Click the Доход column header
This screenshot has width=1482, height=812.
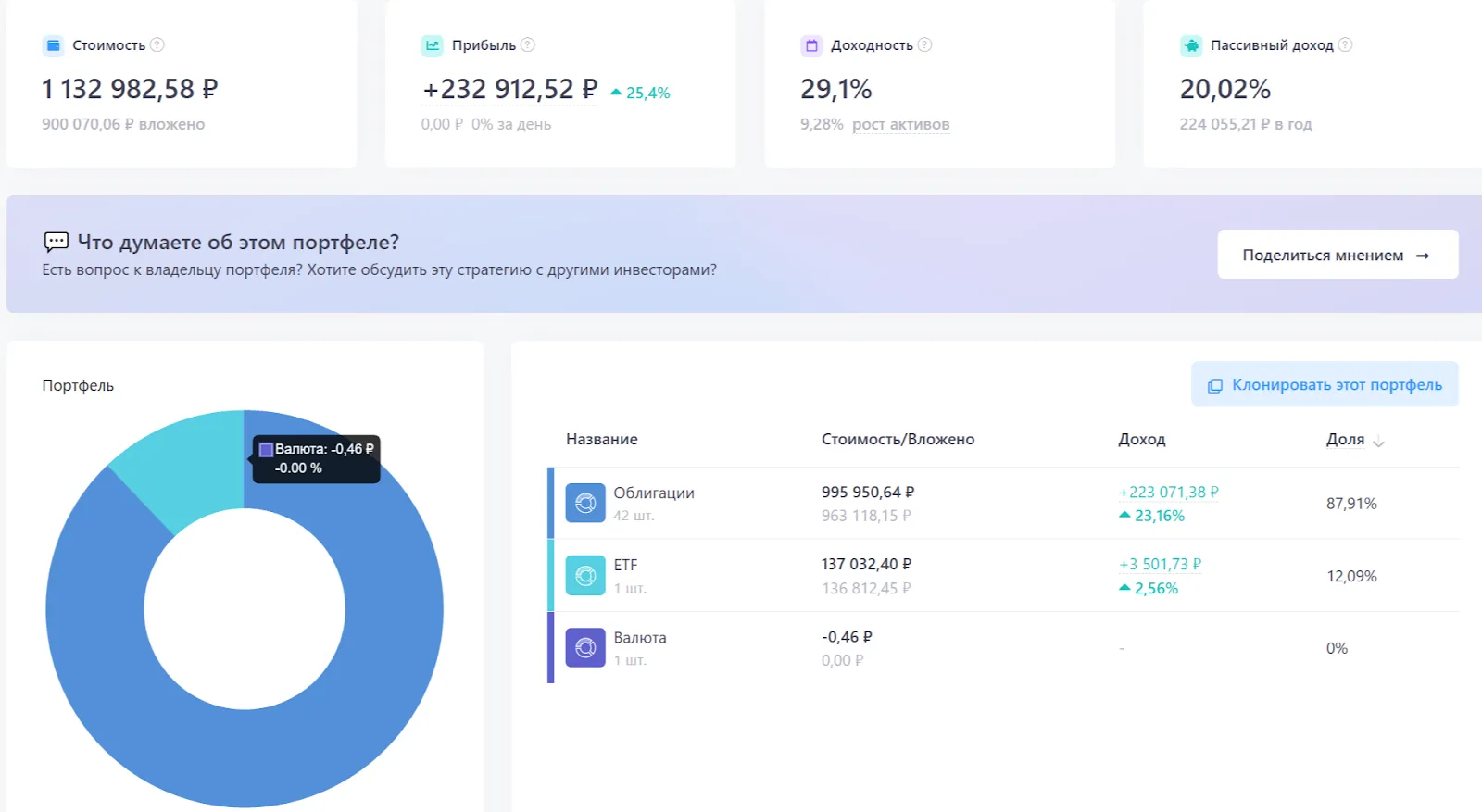point(1142,439)
